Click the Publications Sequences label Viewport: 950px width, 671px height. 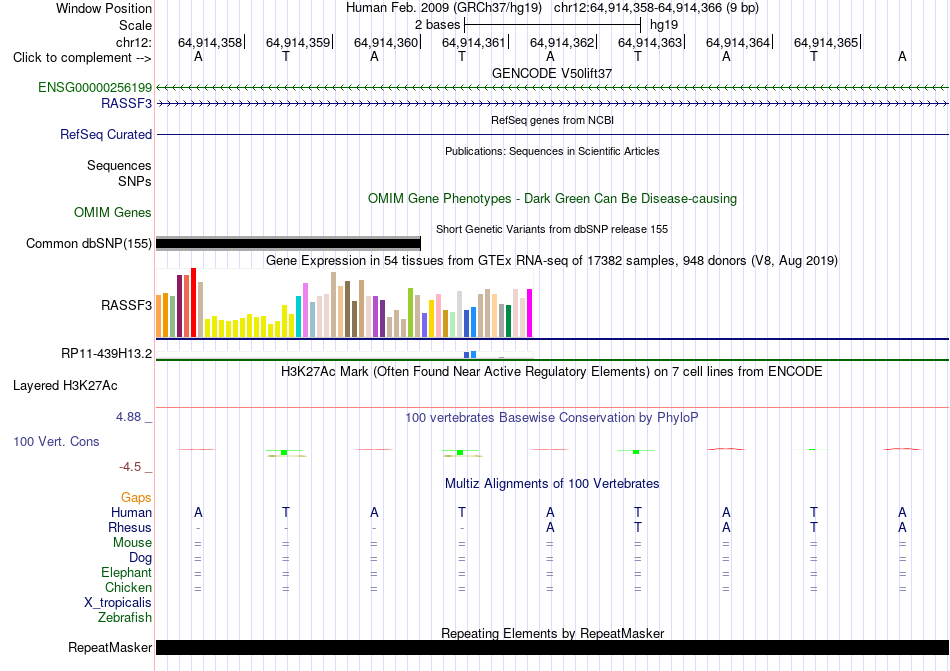(119, 165)
